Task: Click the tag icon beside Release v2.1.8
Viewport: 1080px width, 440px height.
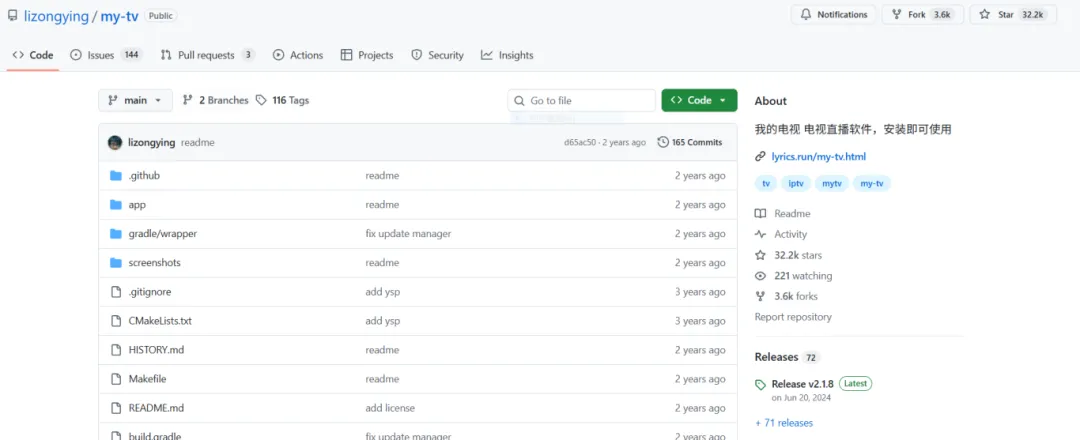Action: pyautogui.click(x=760, y=384)
